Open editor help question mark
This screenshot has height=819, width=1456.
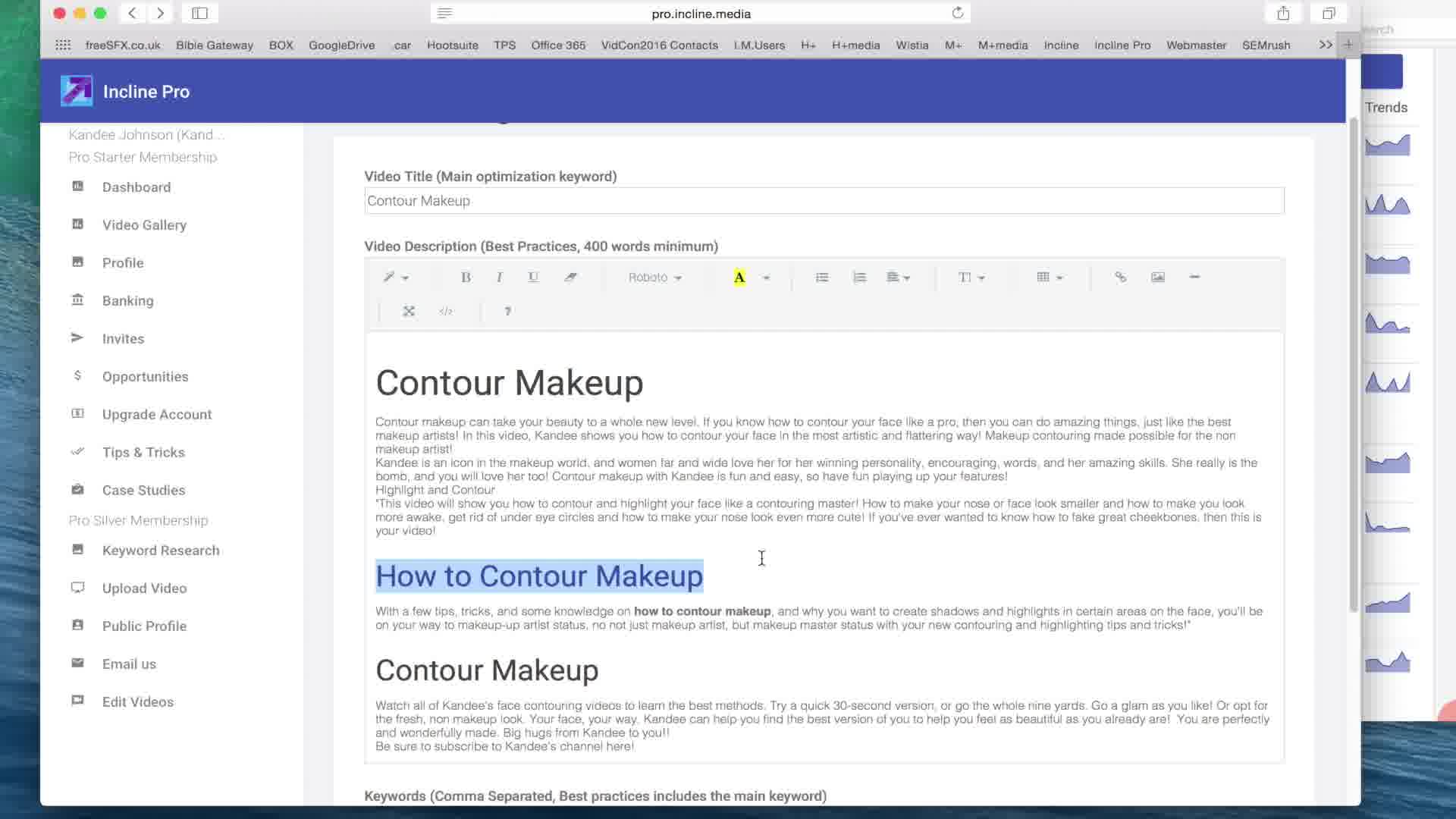(x=507, y=312)
